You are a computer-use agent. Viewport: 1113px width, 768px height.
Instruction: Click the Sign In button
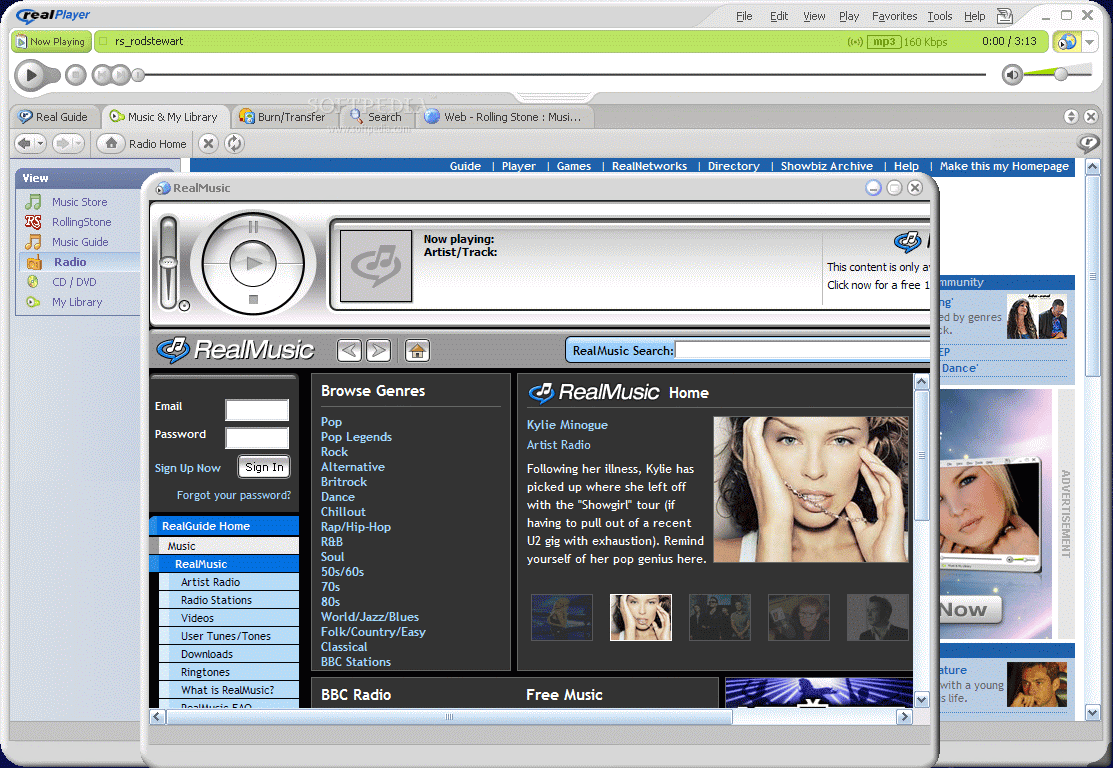[x=264, y=467]
